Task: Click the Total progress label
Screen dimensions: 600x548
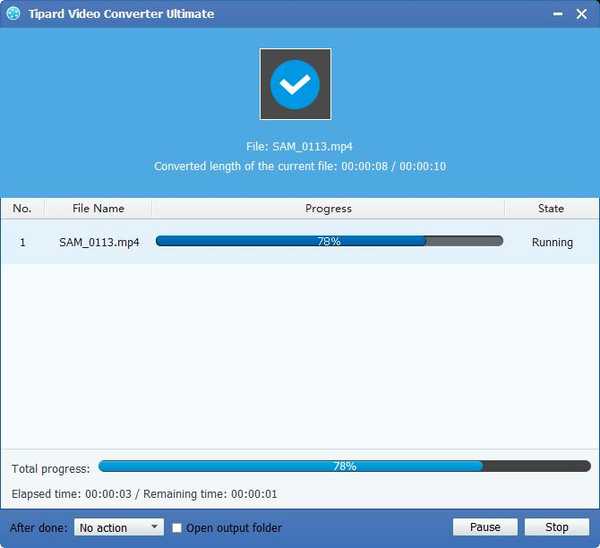Action: point(51,468)
